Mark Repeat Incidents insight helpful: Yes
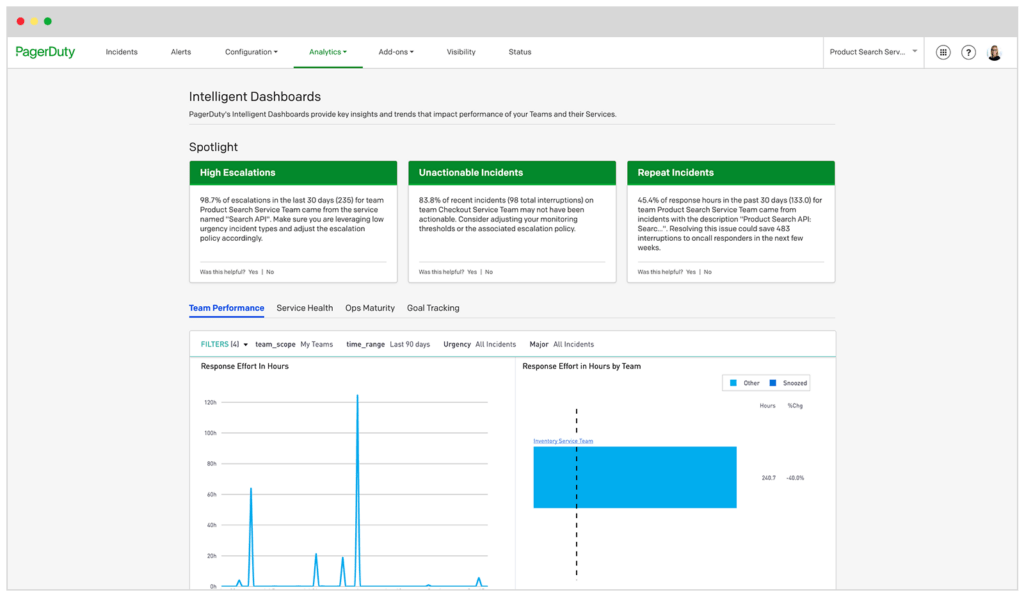This screenshot has width=1024, height=604. click(x=690, y=272)
